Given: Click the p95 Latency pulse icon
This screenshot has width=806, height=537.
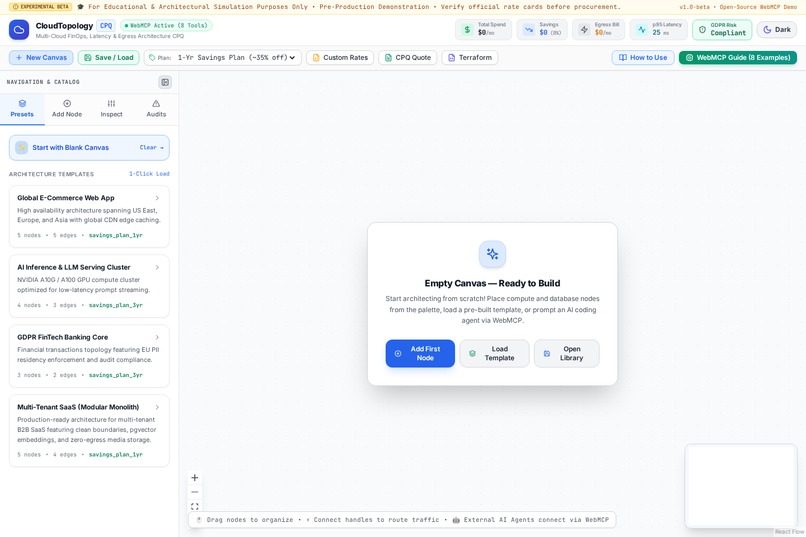Looking at the screenshot, I should pyautogui.click(x=642, y=30).
